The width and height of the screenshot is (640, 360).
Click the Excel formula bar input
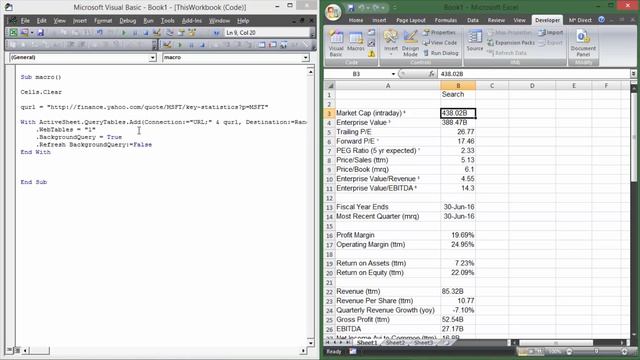click(533, 74)
